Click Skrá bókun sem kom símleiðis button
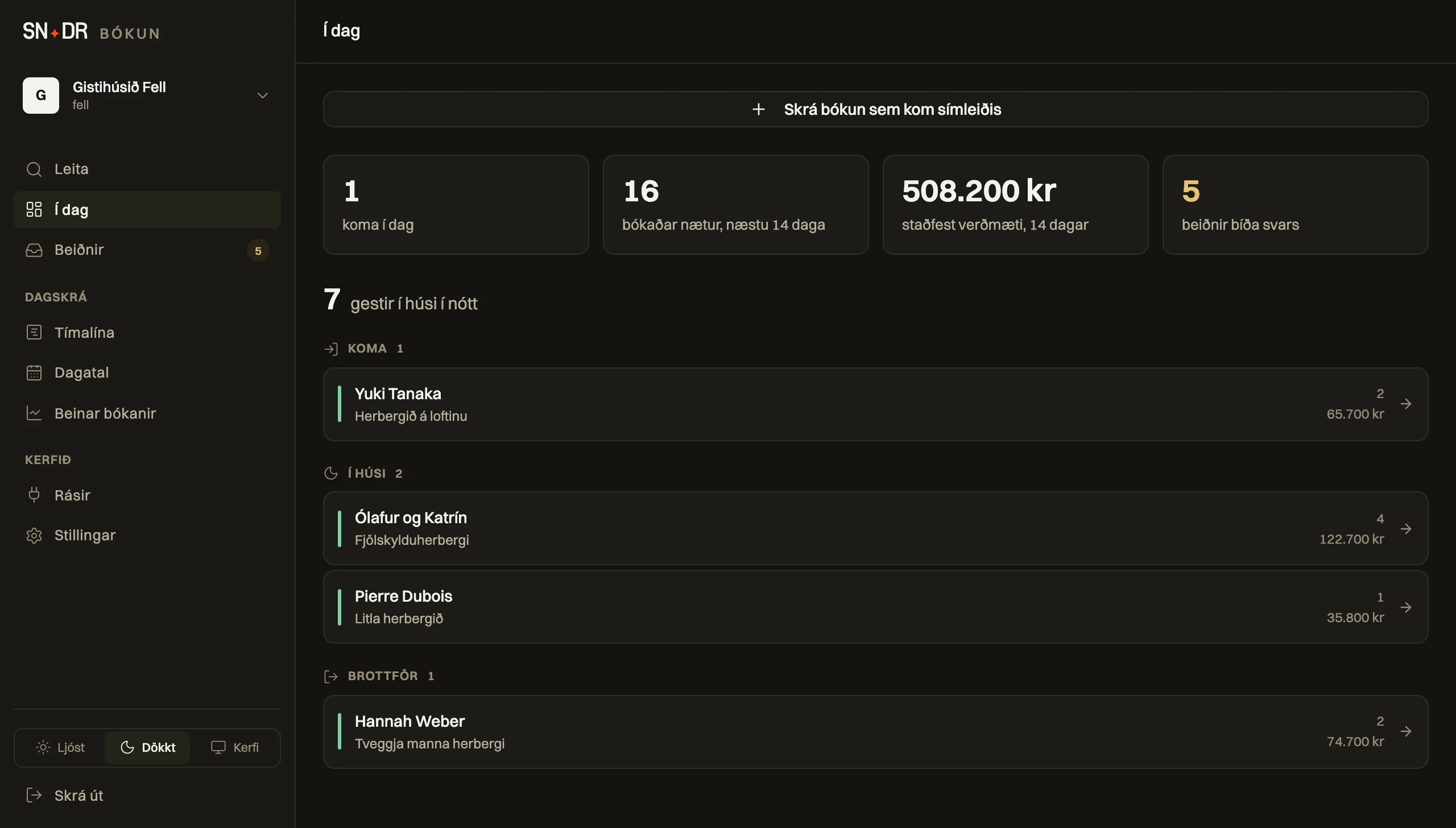Image resolution: width=1456 pixels, height=828 pixels. point(876,109)
